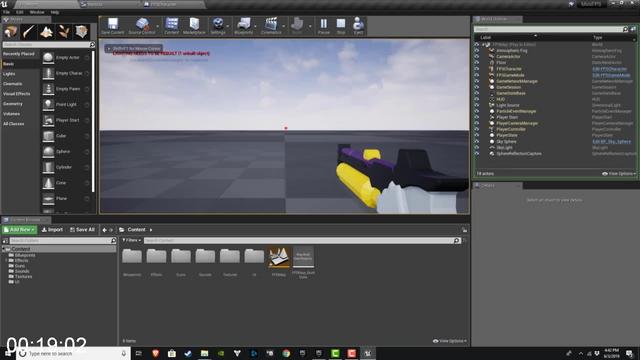
Task: Click the grayed-out Build toolbar button
Action: (297, 26)
